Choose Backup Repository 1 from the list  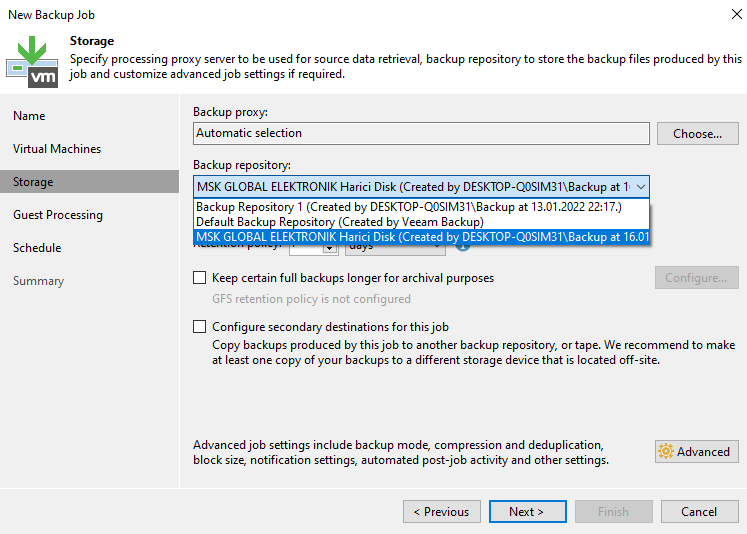(x=421, y=207)
